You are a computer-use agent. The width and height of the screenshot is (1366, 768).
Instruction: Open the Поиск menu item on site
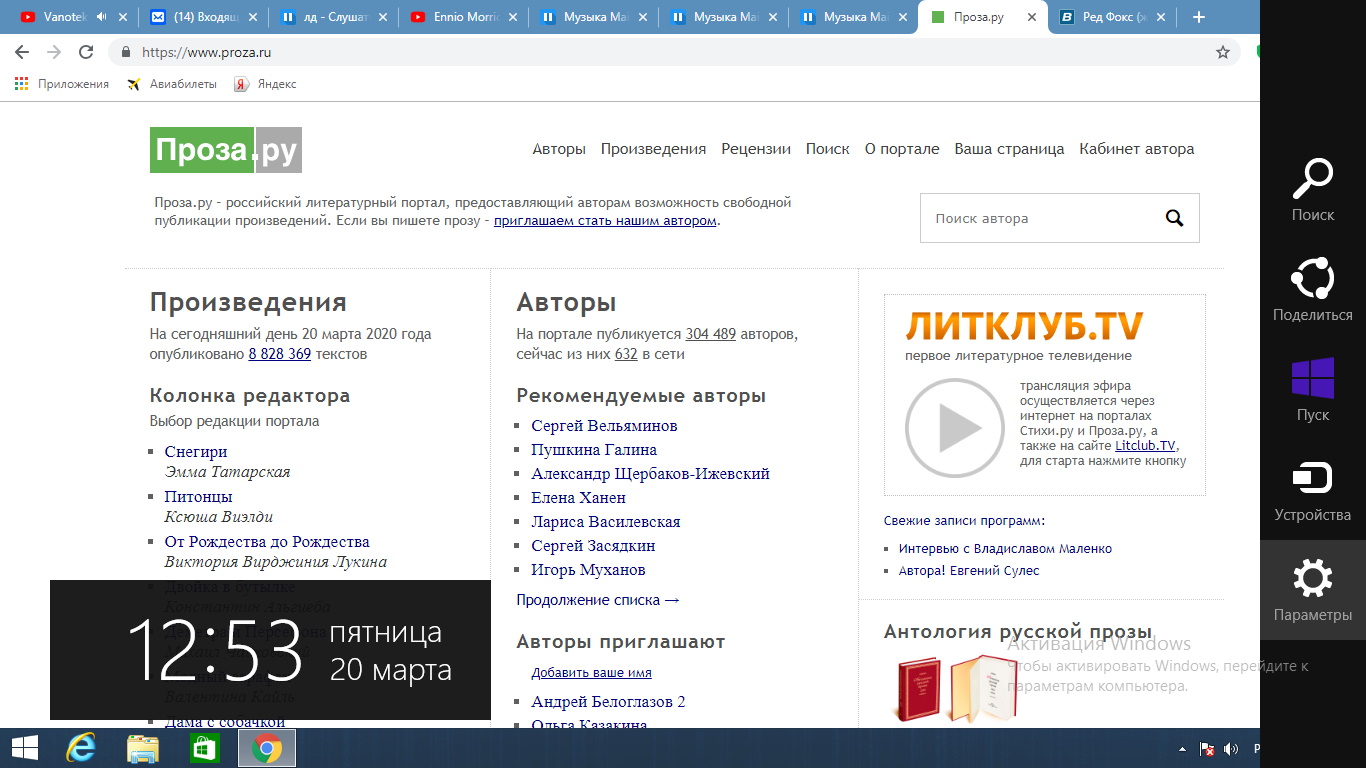(828, 149)
